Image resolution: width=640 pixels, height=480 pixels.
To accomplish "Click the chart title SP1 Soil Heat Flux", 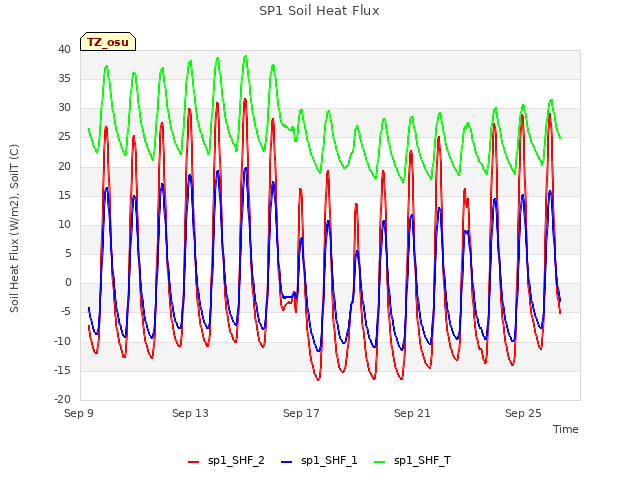I will (319, 11).
